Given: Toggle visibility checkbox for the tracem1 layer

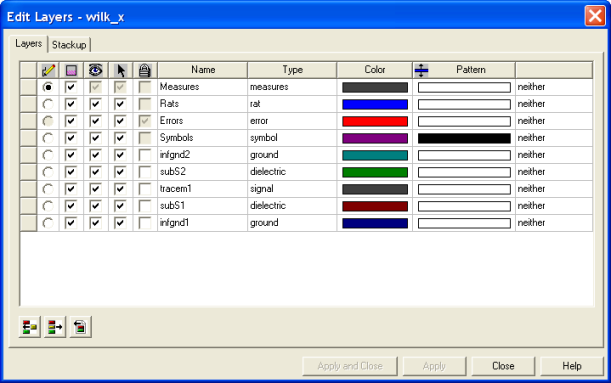Looking at the screenshot, I should pyautogui.click(x=95, y=189).
